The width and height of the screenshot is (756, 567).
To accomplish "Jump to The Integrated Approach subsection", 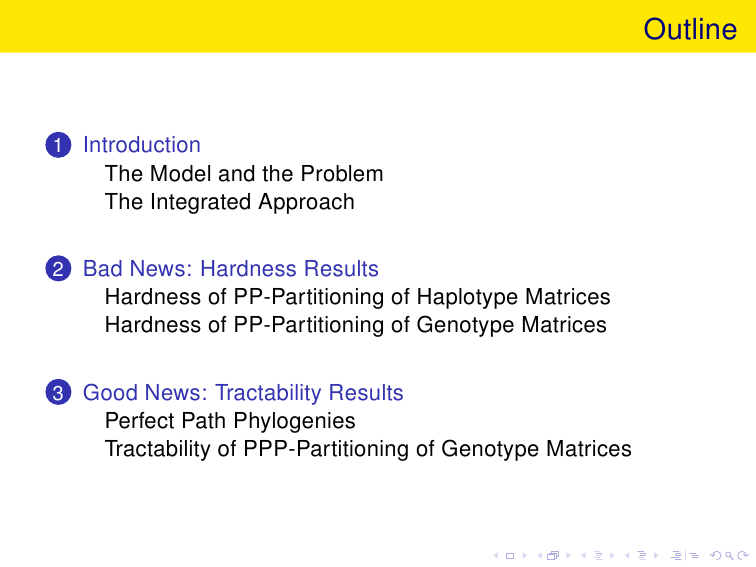I will [x=230, y=202].
